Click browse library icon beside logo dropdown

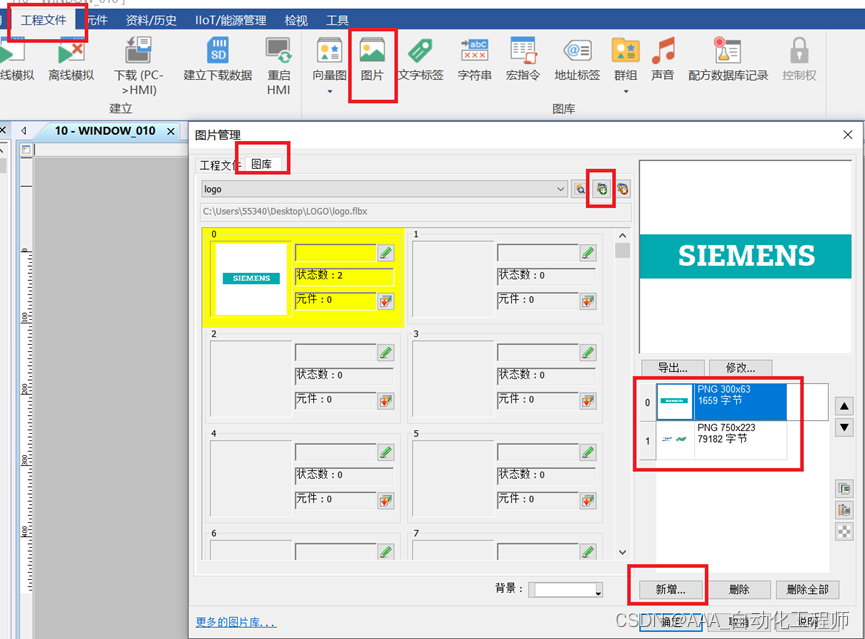(580, 189)
